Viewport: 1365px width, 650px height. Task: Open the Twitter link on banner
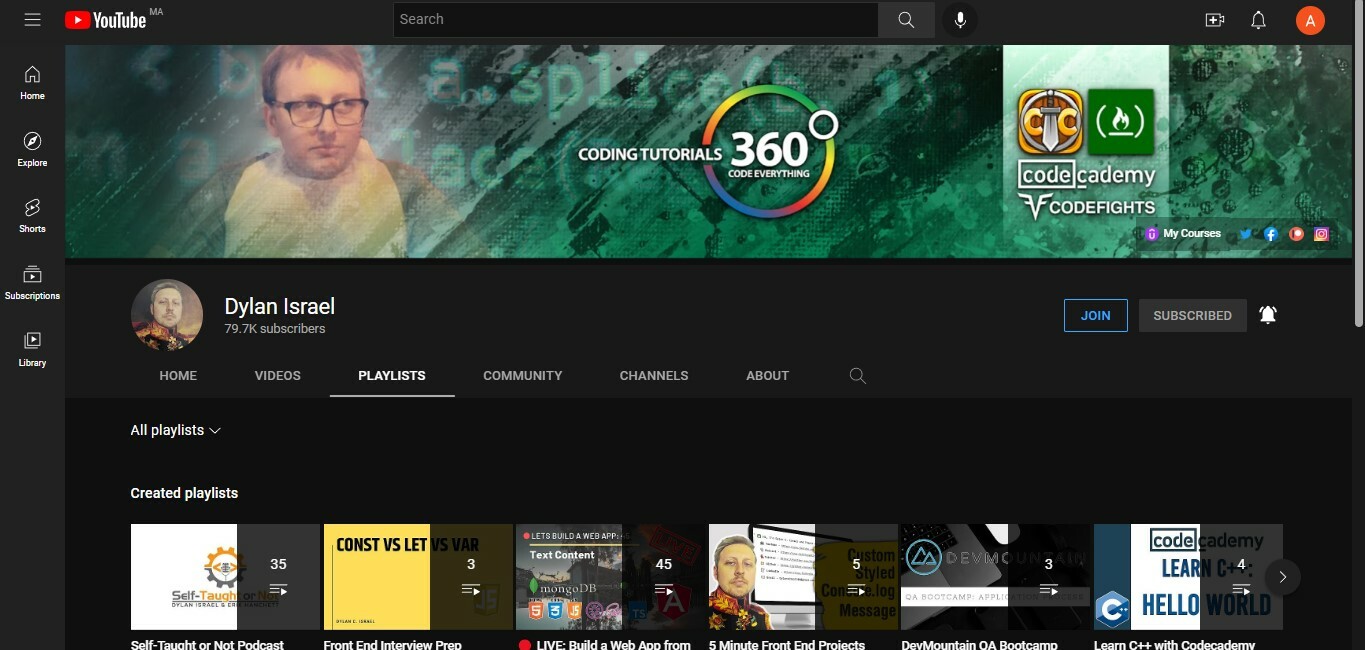[1245, 234]
